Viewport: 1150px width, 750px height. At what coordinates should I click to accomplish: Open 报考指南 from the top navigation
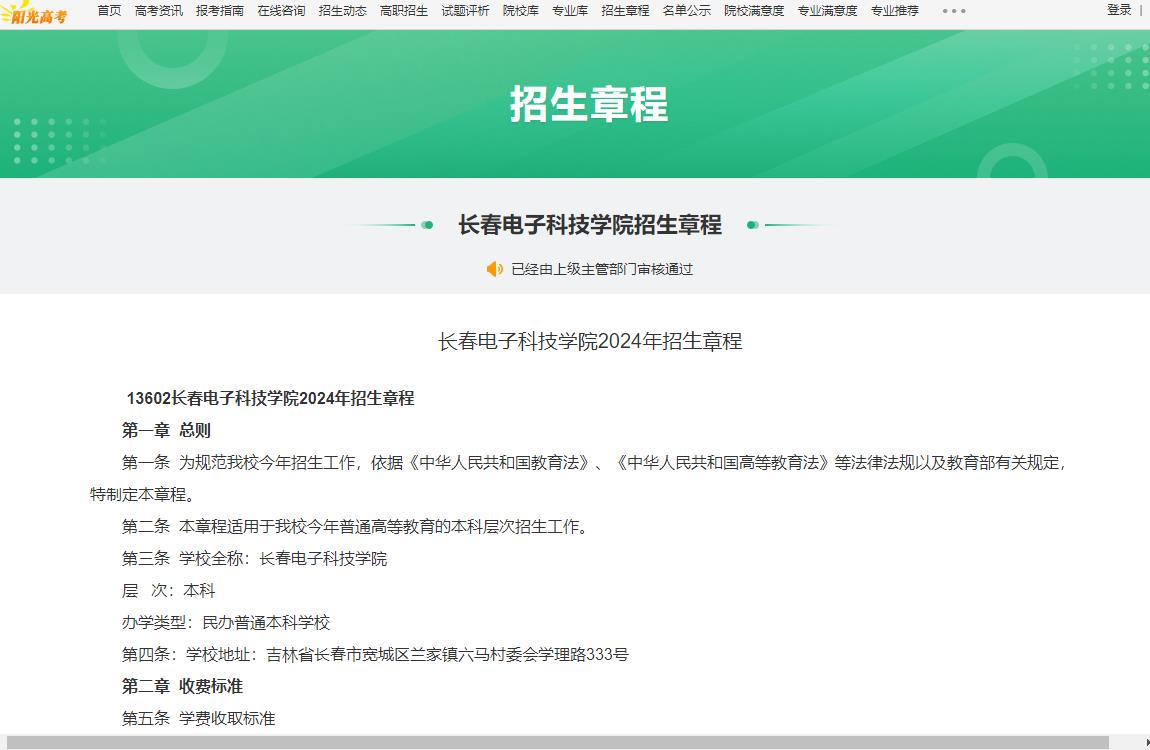(220, 11)
